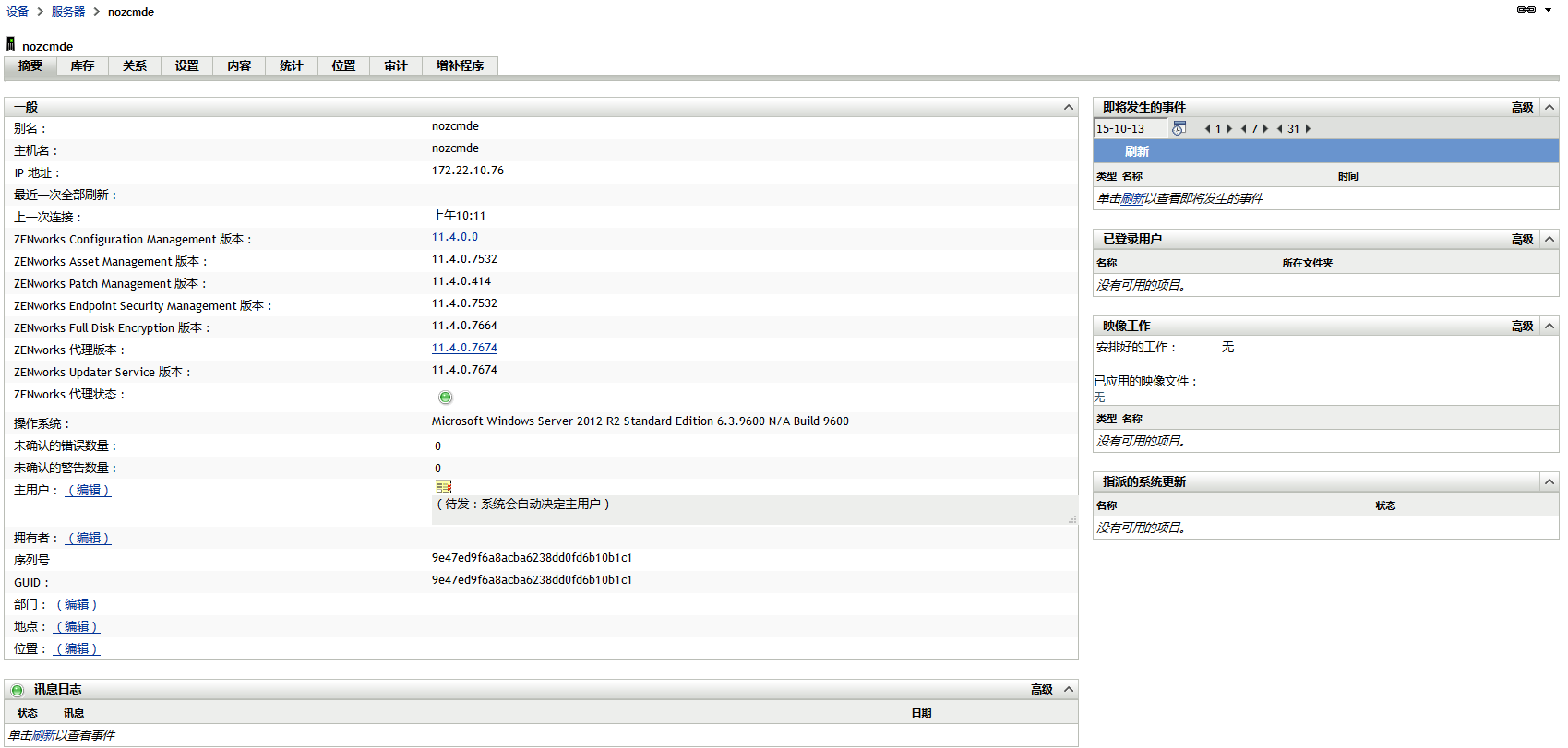Click the 日期 column header in 讯息日志
Viewport: 1568px width, 748px height.
(921, 713)
